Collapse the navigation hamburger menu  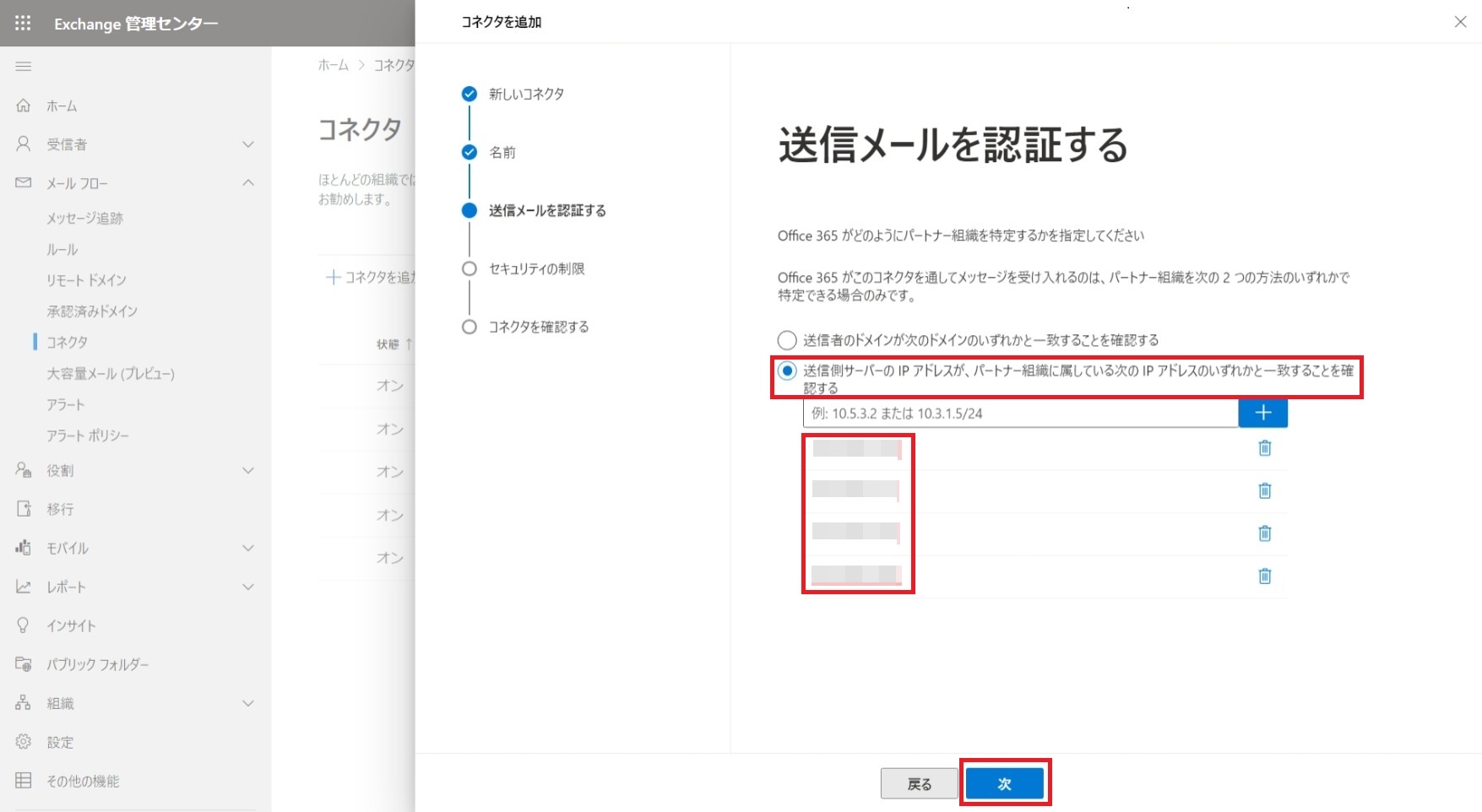tap(23, 66)
